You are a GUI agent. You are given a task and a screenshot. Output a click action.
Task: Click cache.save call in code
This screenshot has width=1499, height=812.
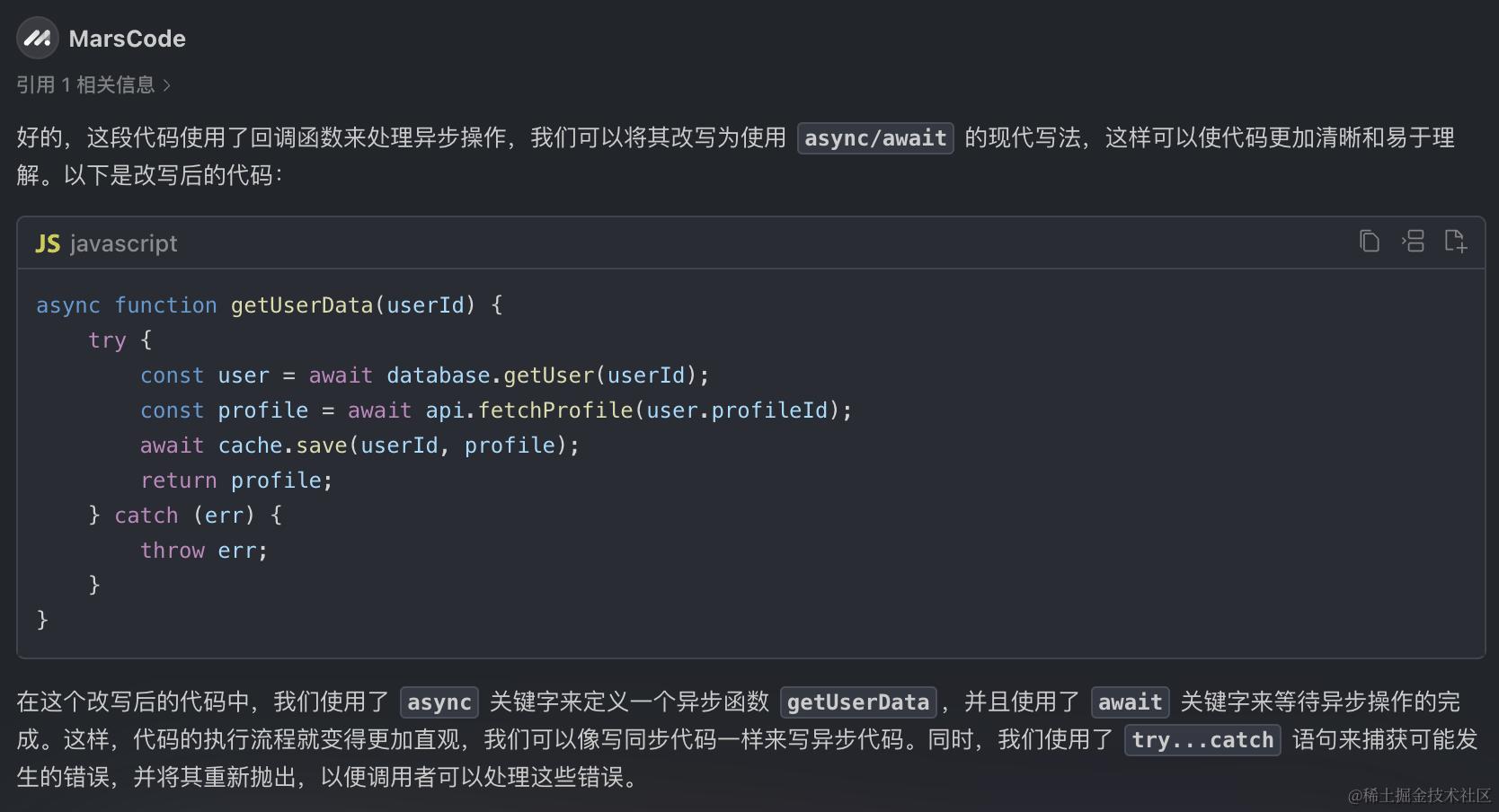tap(282, 446)
